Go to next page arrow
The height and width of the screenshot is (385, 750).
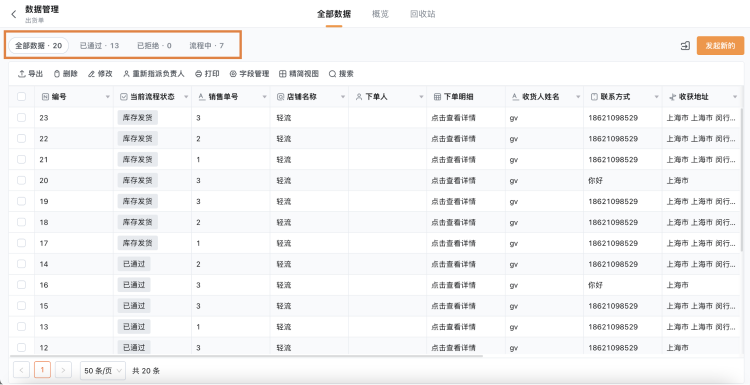tap(63, 370)
